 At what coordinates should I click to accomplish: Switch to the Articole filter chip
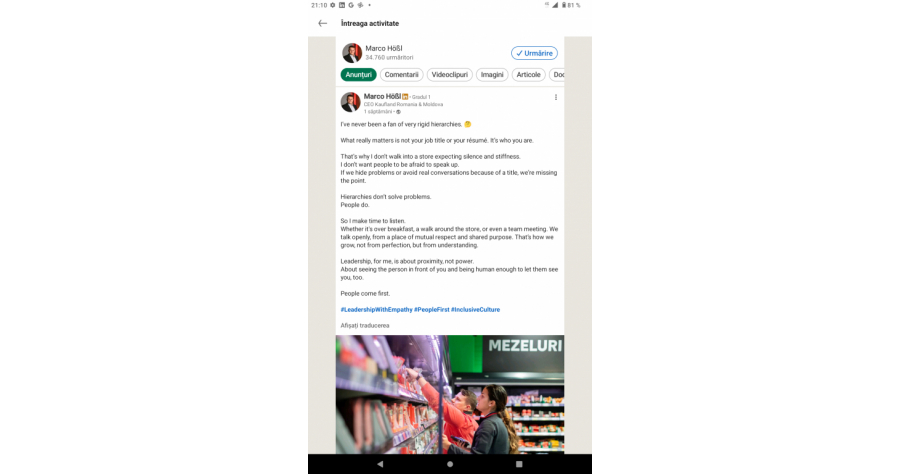(x=529, y=75)
